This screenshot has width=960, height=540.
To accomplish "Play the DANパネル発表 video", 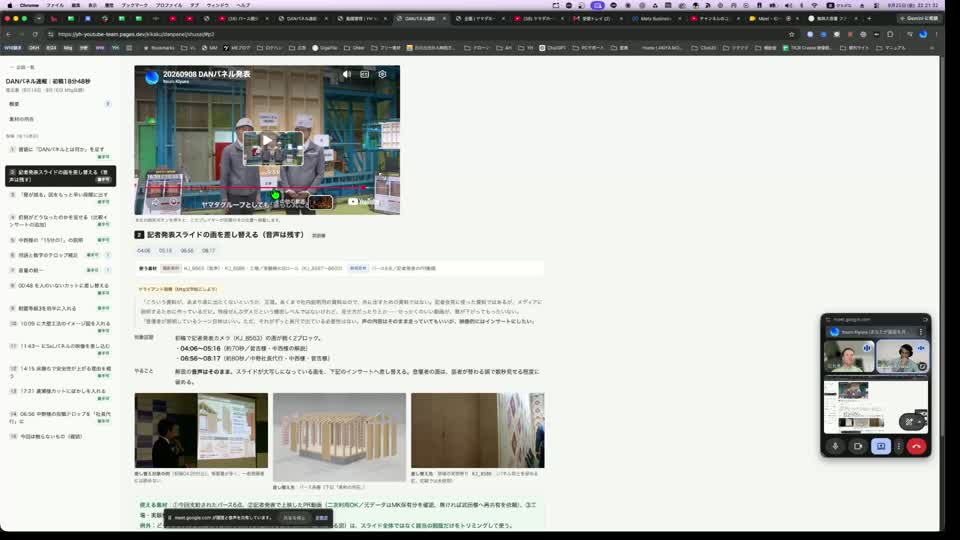I will [268, 140].
